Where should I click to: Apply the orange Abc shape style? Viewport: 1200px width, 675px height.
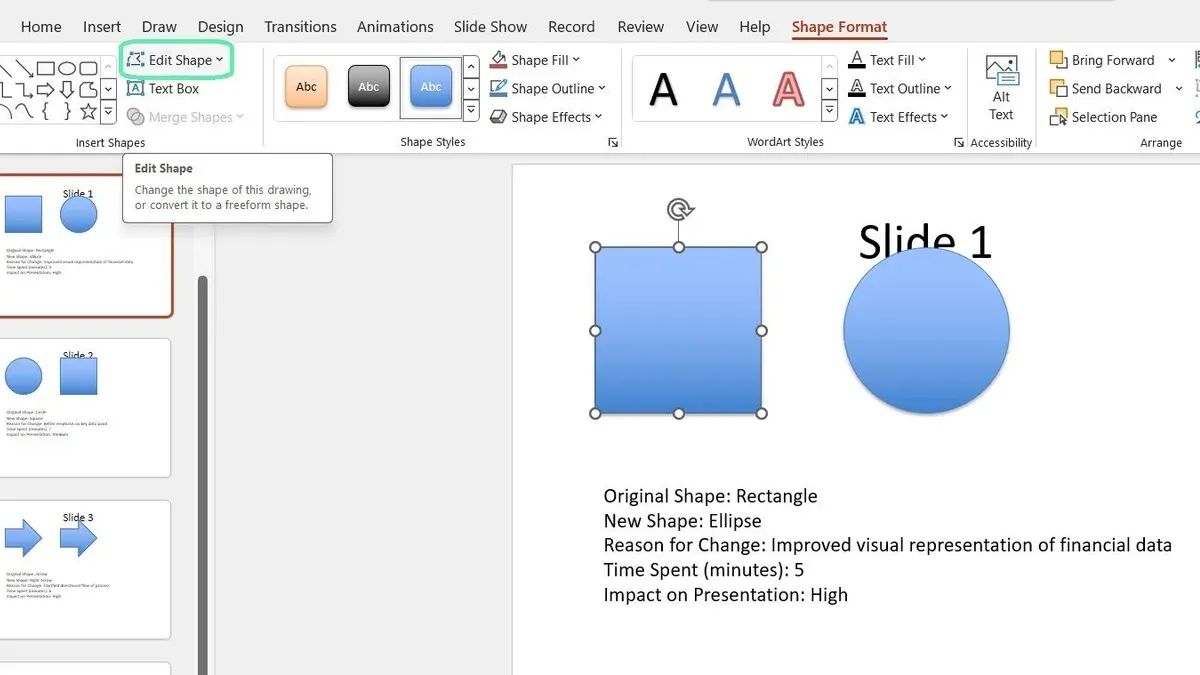(306, 87)
